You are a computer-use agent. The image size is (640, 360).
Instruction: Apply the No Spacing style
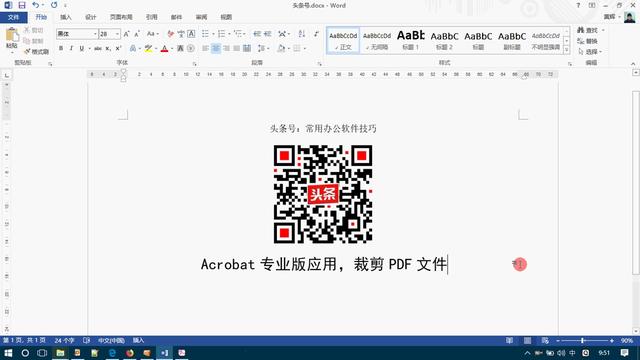[x=377, y=40]
